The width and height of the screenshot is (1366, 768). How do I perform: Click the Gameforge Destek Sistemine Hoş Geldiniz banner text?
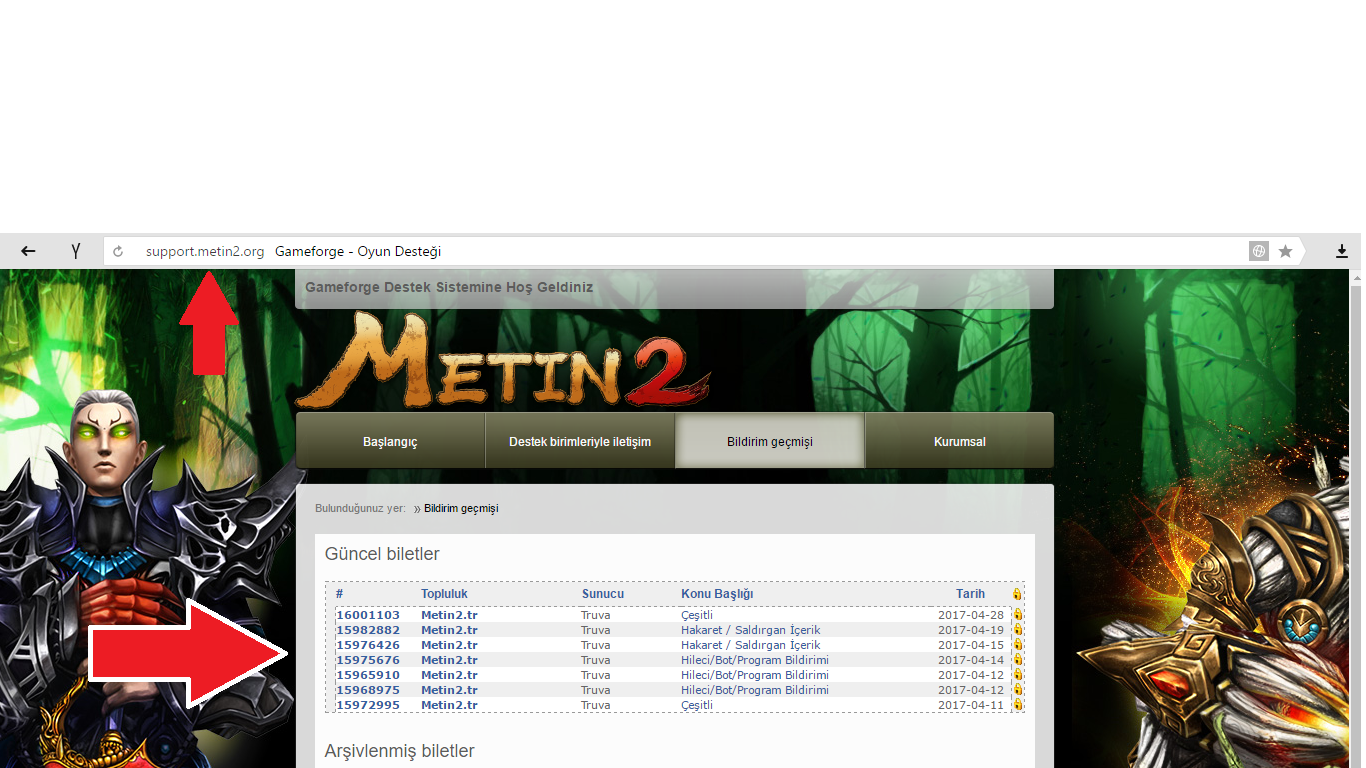[x=449, y=287]
